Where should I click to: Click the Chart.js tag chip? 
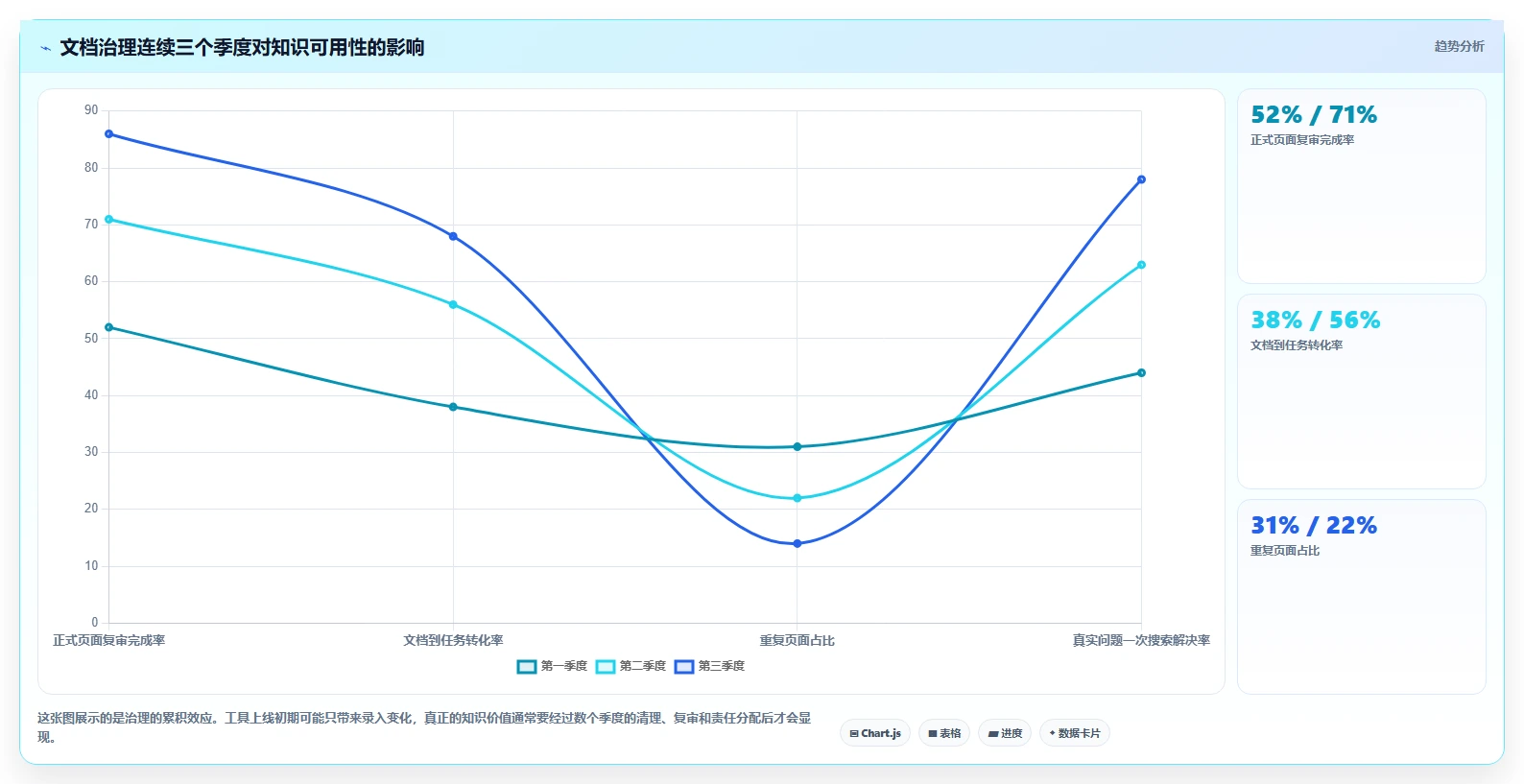(875, 733)
